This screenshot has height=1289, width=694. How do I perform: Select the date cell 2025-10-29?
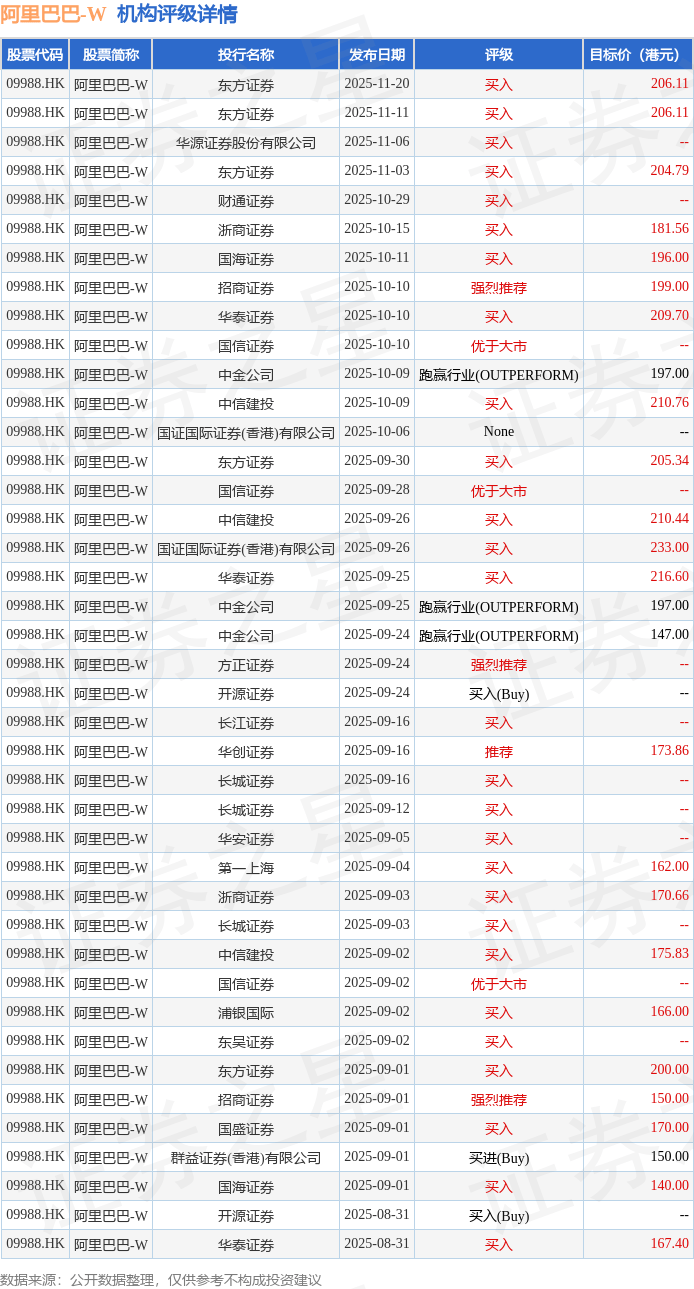click(377, 200)
